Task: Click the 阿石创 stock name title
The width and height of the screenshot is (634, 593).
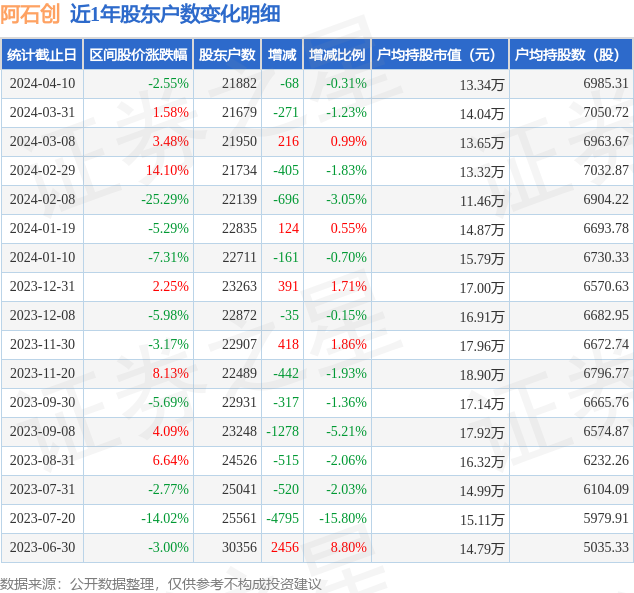Action: pyautogui.click(x=30, y=14)
